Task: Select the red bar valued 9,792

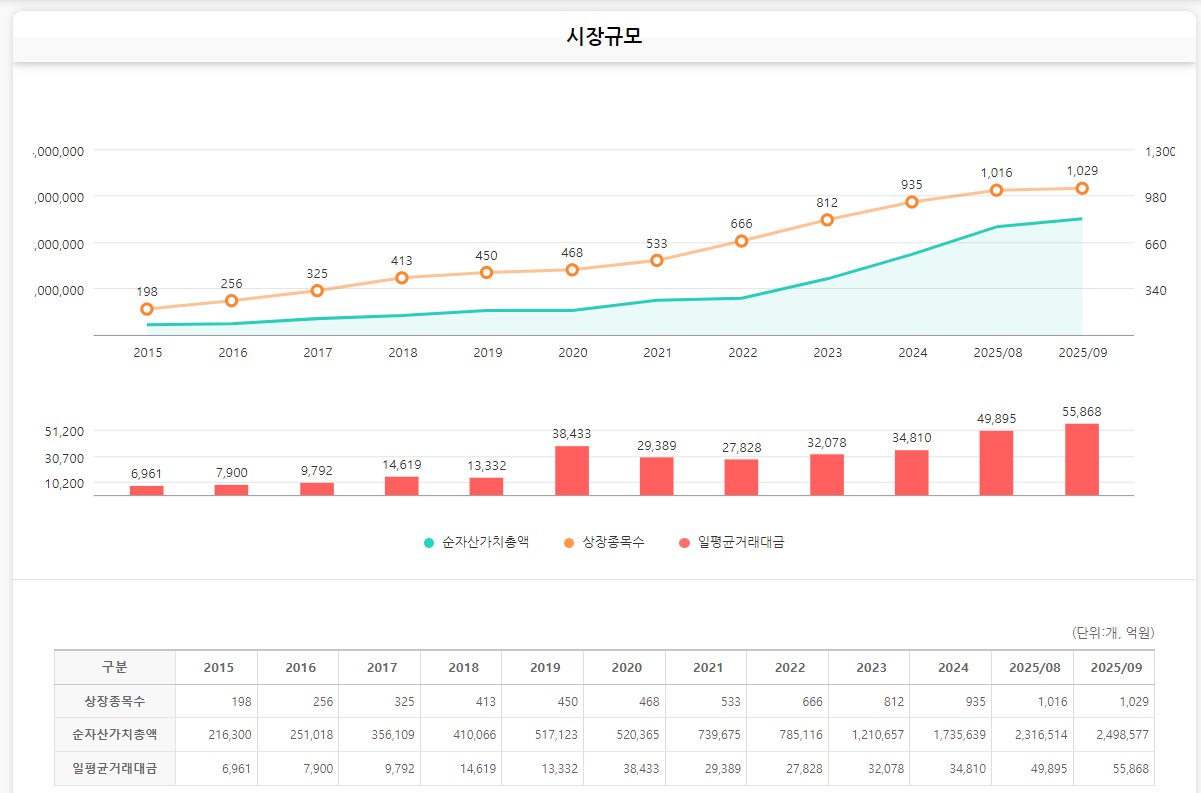Action: 317,489
